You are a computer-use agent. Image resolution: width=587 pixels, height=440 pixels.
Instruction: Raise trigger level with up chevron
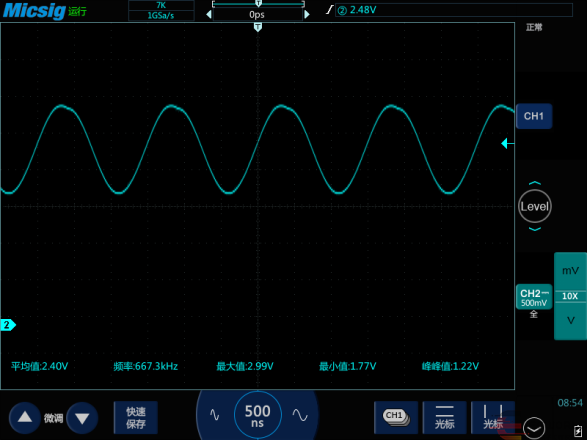535,183
